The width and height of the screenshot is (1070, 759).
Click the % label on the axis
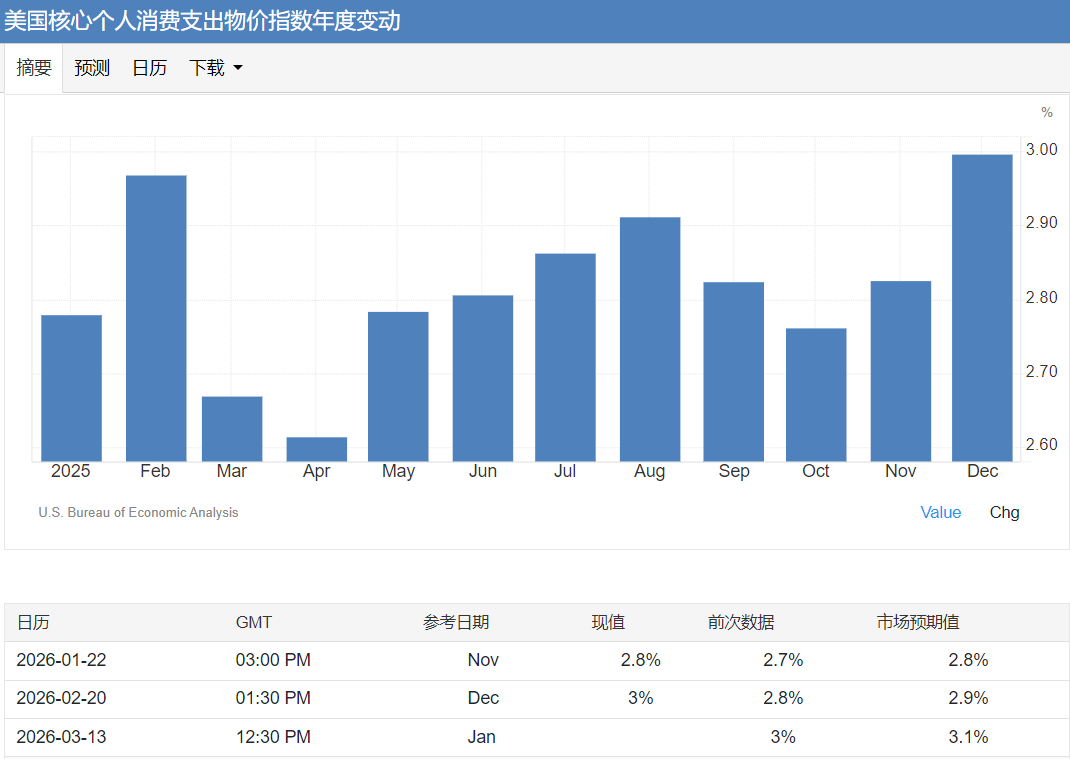click(x=1047, y=112)
